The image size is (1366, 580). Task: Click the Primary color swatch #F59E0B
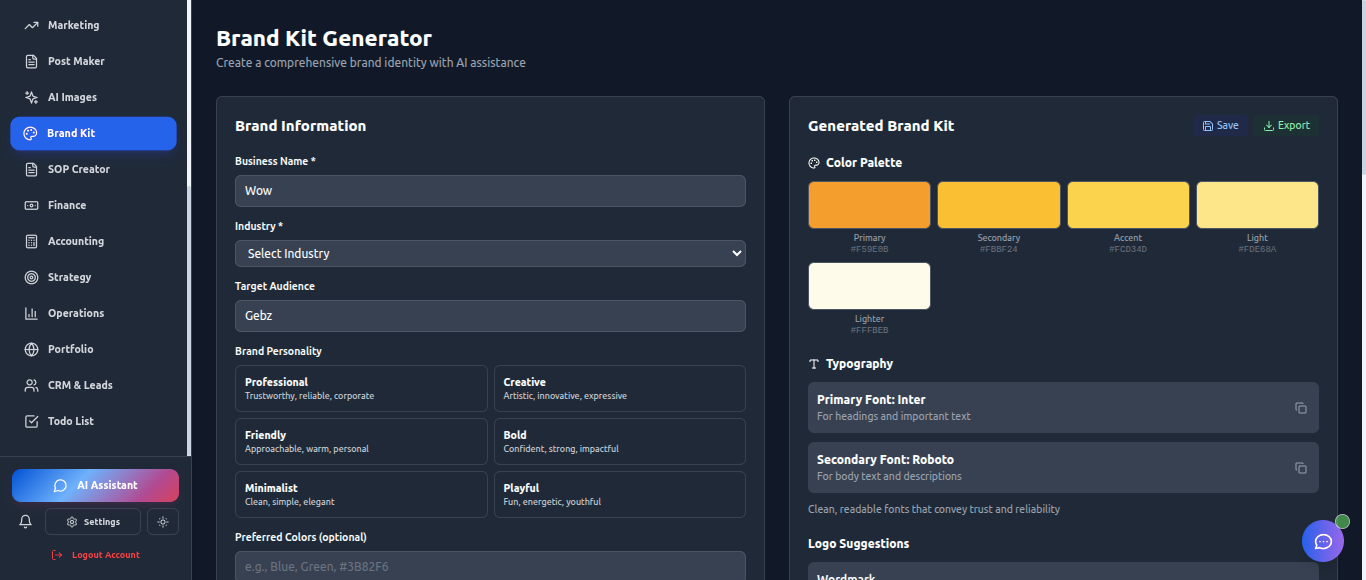(x=869, y=205)
